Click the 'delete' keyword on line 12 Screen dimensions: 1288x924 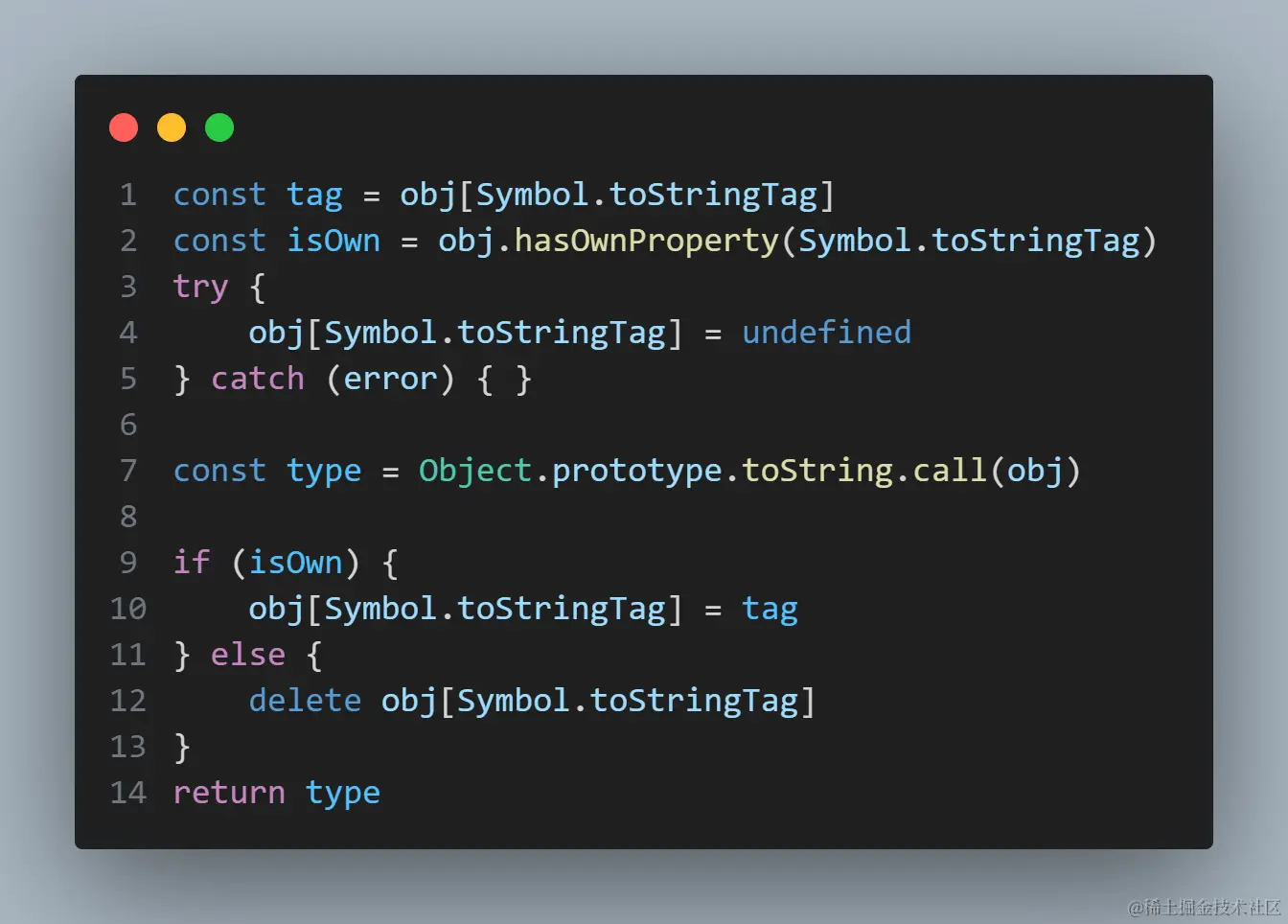click(x=305, y=701)
